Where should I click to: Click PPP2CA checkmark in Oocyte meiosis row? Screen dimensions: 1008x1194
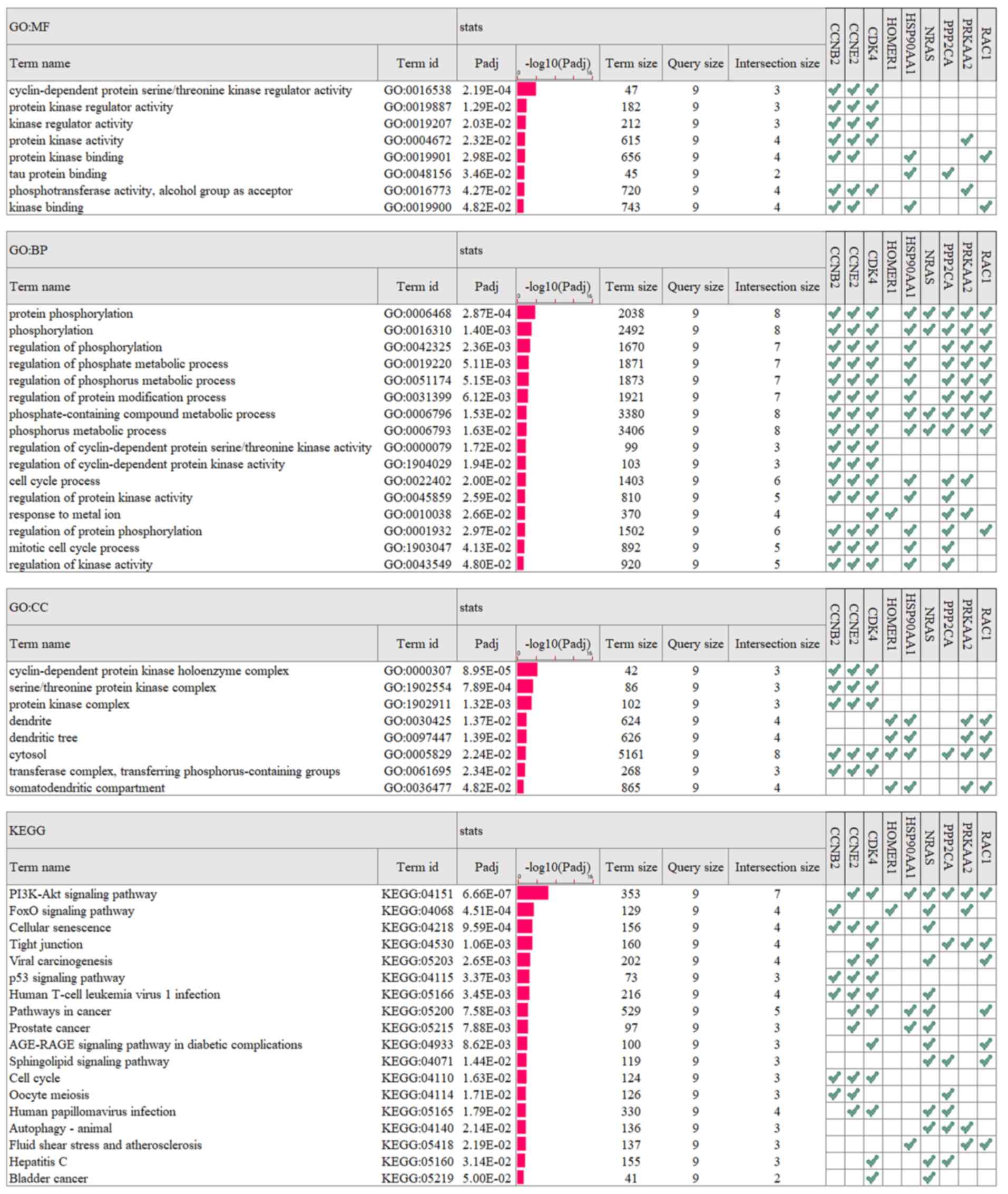coord(948,1094)
